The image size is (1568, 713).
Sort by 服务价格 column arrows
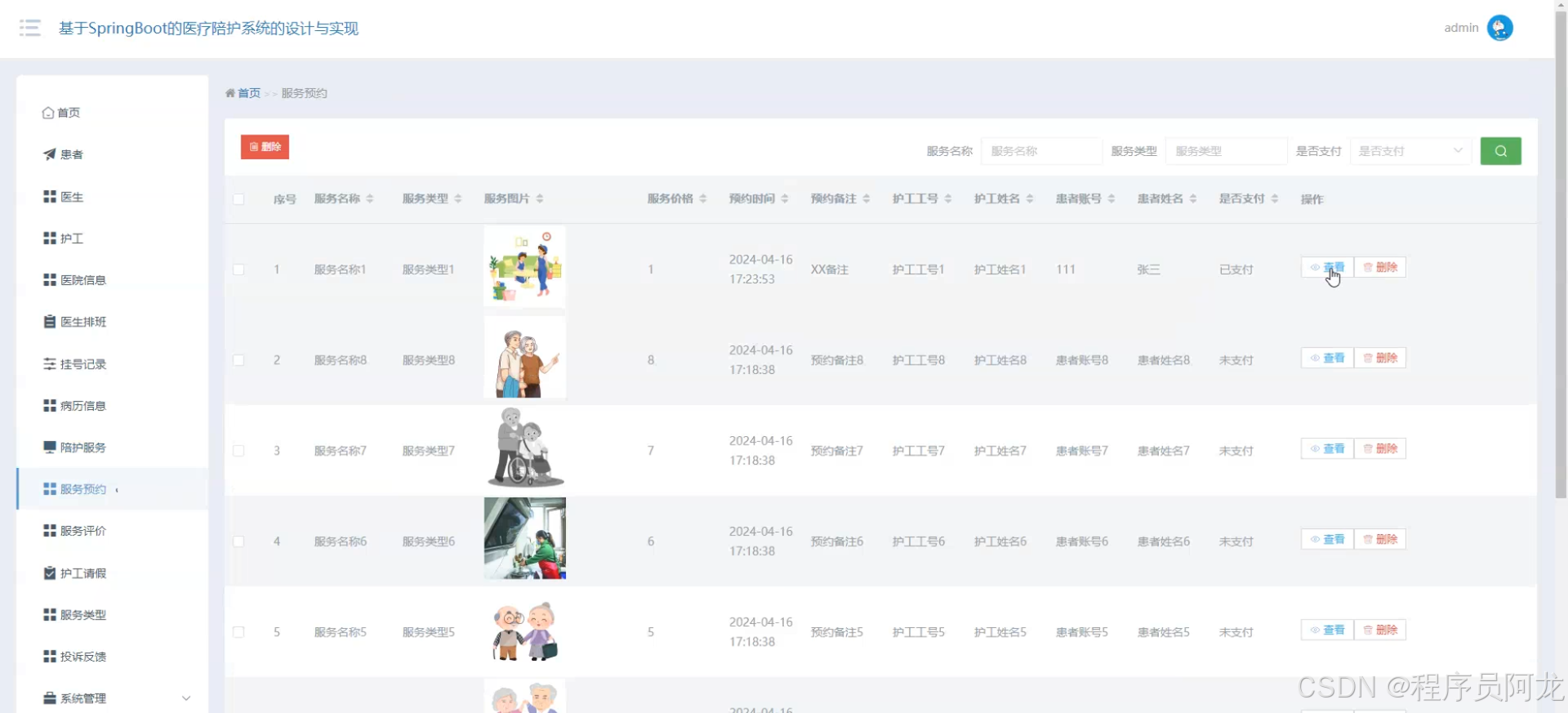[x=703, y=198]
